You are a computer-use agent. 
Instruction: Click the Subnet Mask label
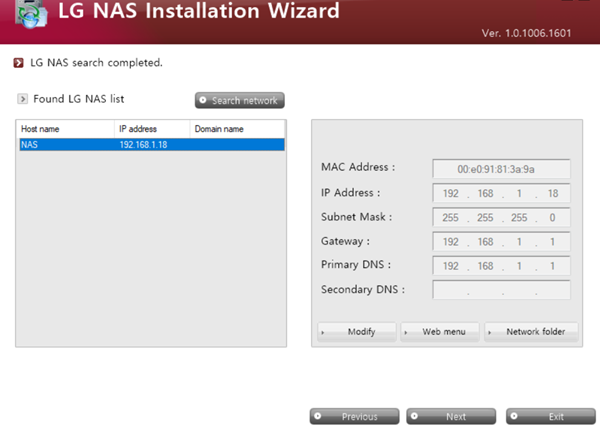coord(357,217)
